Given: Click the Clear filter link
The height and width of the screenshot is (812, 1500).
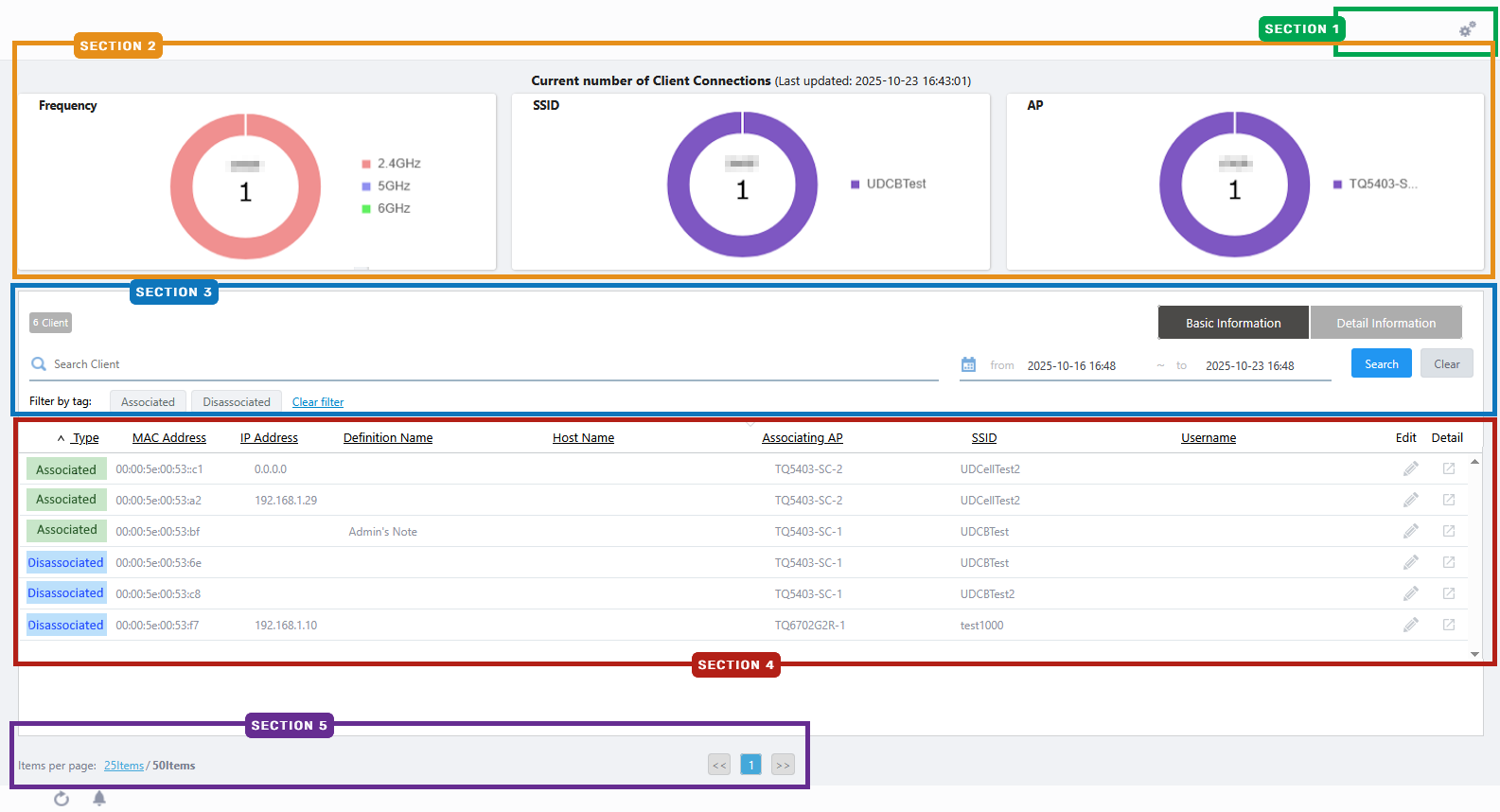Looking at the screenshot, I should pos(318,402).
